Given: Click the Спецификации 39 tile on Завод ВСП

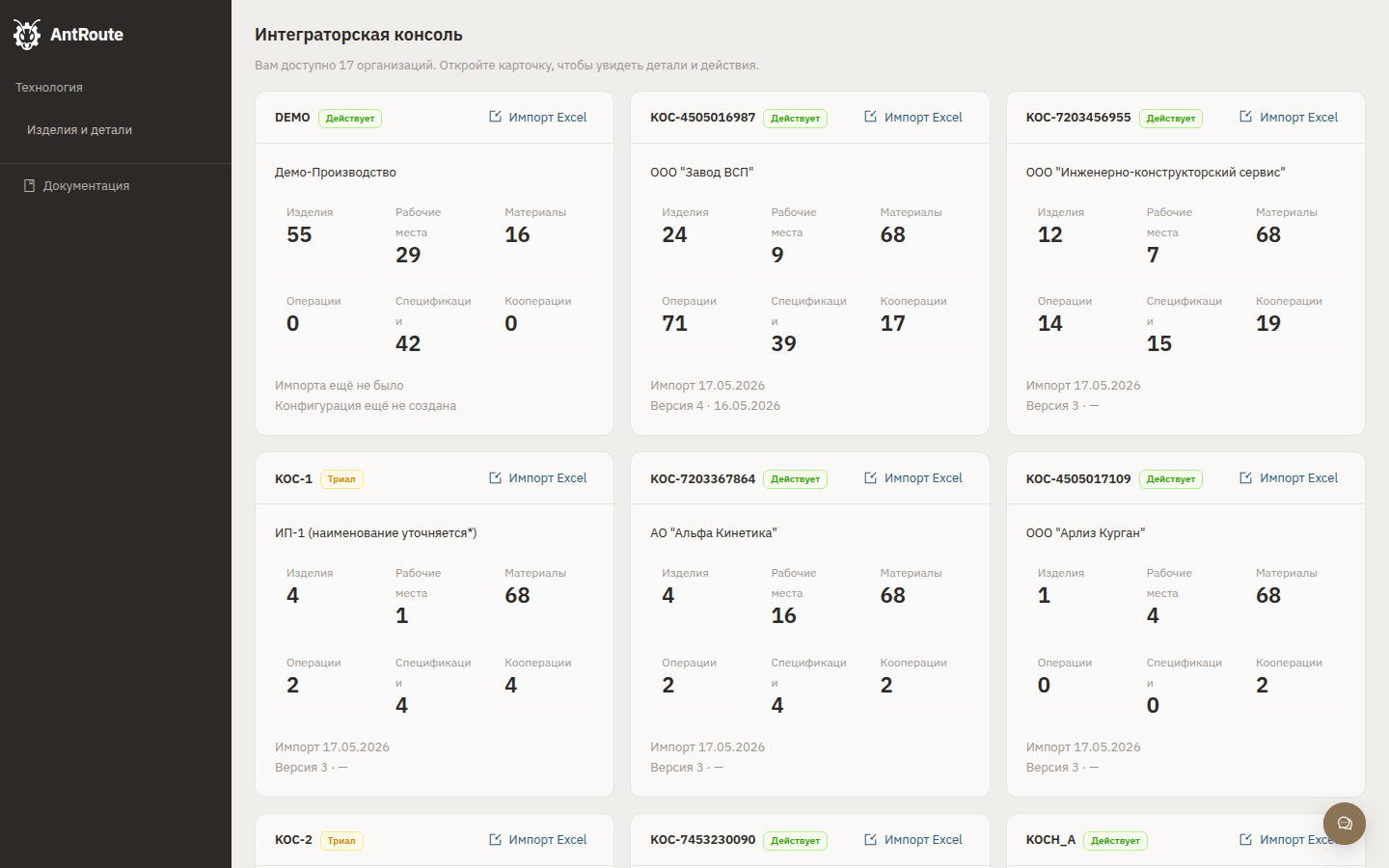Looking at the screenshot, I should tap(809, 323).
